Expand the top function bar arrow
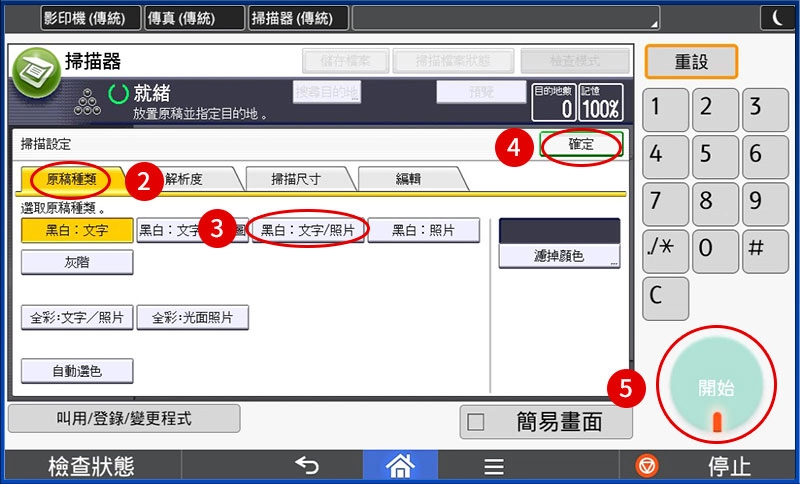This screenshot has width=800, height=484. click(x=655, y=23)
